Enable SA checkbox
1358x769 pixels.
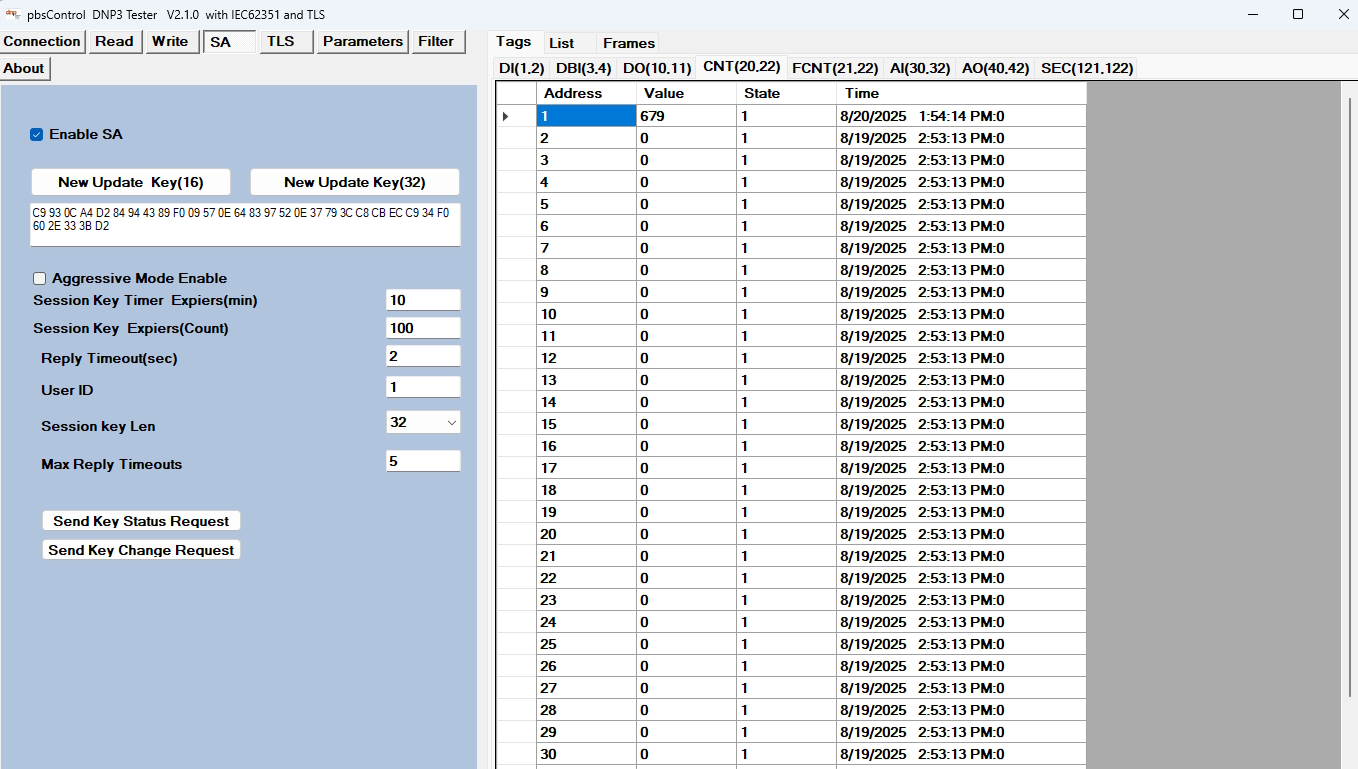click(37, 134)
